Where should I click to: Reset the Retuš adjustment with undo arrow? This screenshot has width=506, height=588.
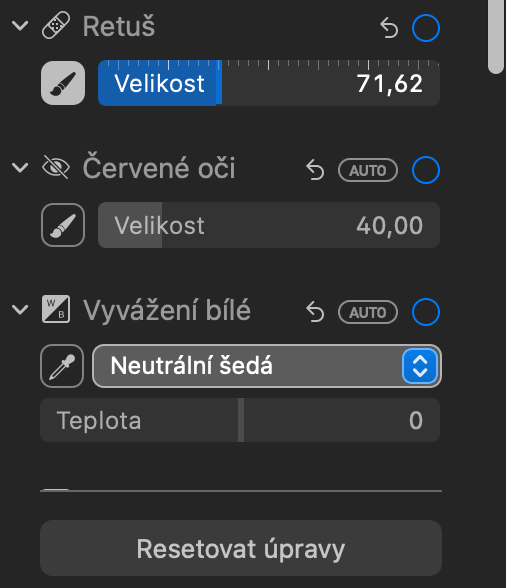coord(389,28)
